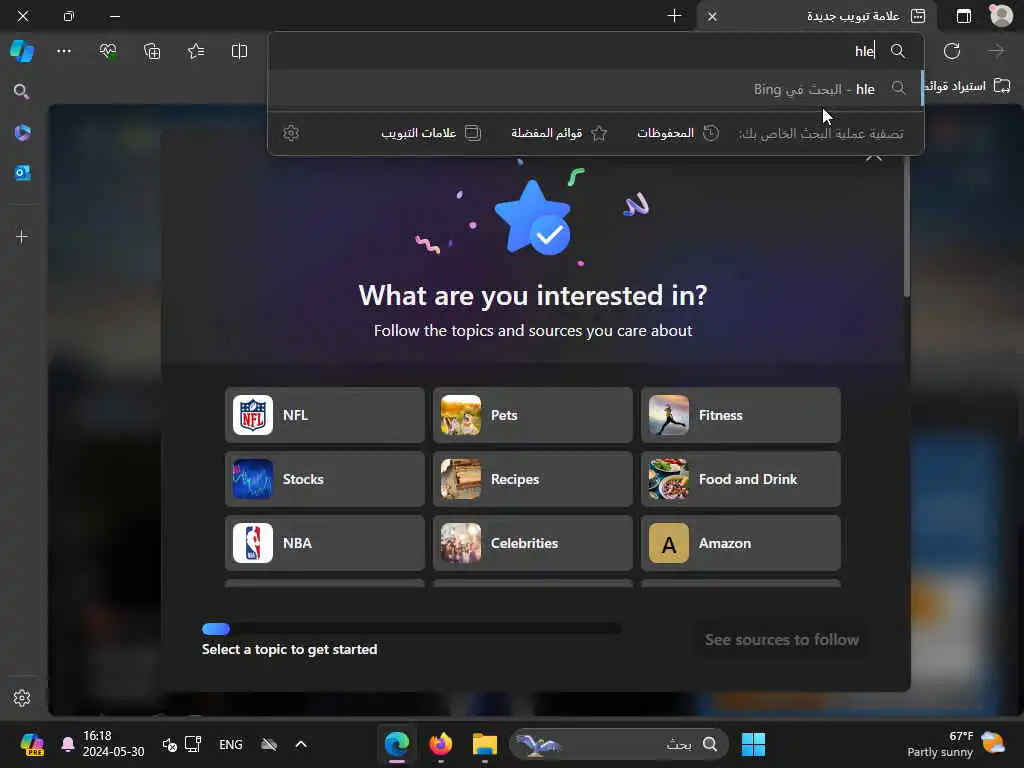Open the Favorites star-list icon
The width and height of the screenshot is (1024, 768).
pos(195,51)
